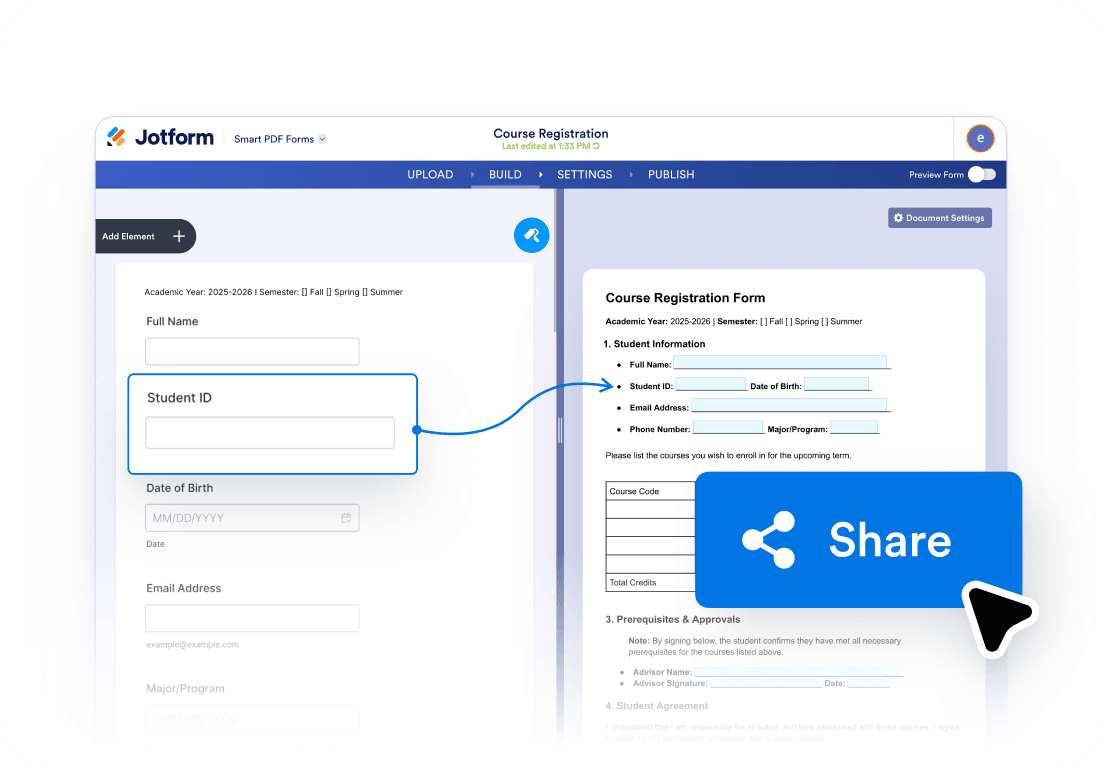This screenshot has height=768, width=1104.
Task: Go to the SETTINGS tab
Action: click(584, 175)
